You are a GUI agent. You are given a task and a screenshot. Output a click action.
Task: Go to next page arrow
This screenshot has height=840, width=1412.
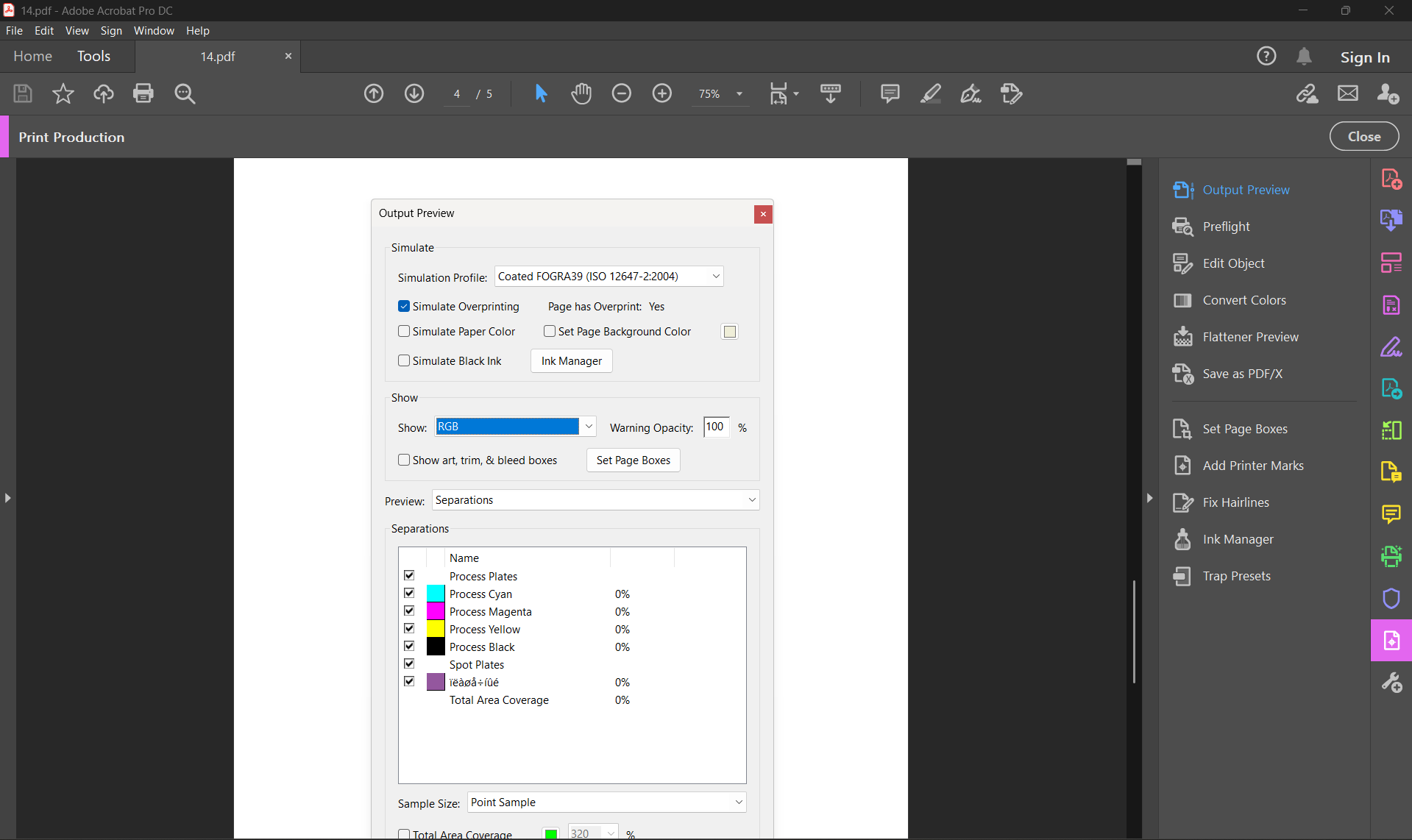[x=414, y=93]
